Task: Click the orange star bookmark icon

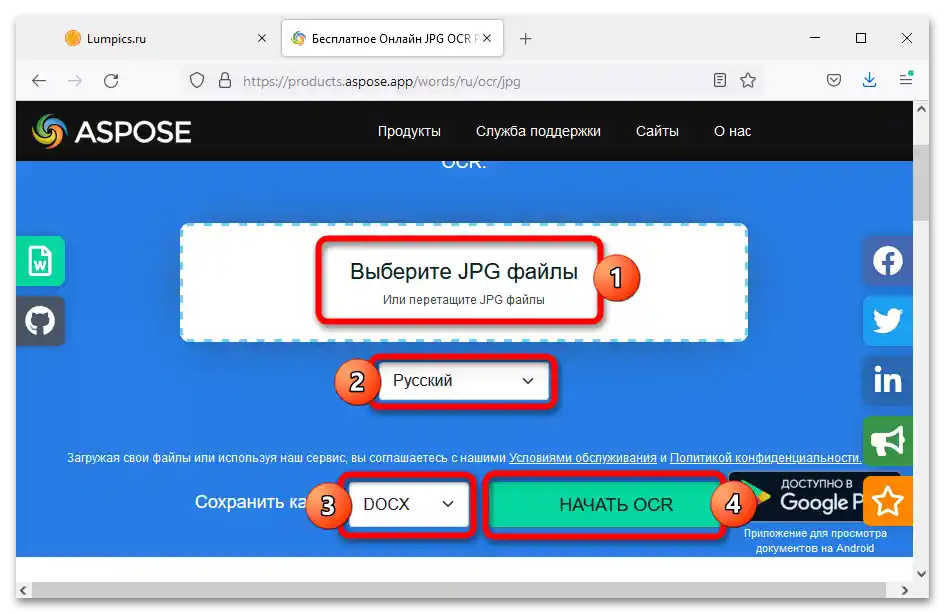Action: pos(888,501)
